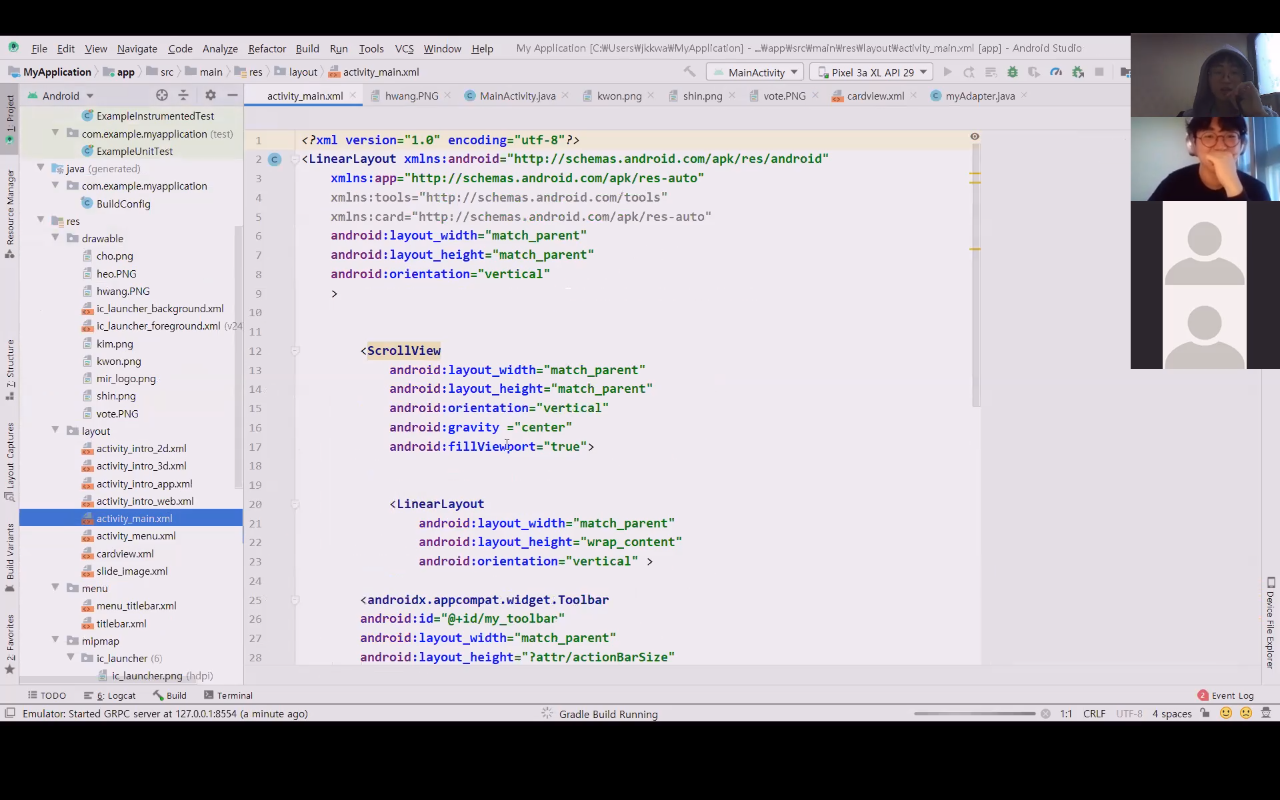Collapse the ScrollView fold marker on line 12

(295, 351)
